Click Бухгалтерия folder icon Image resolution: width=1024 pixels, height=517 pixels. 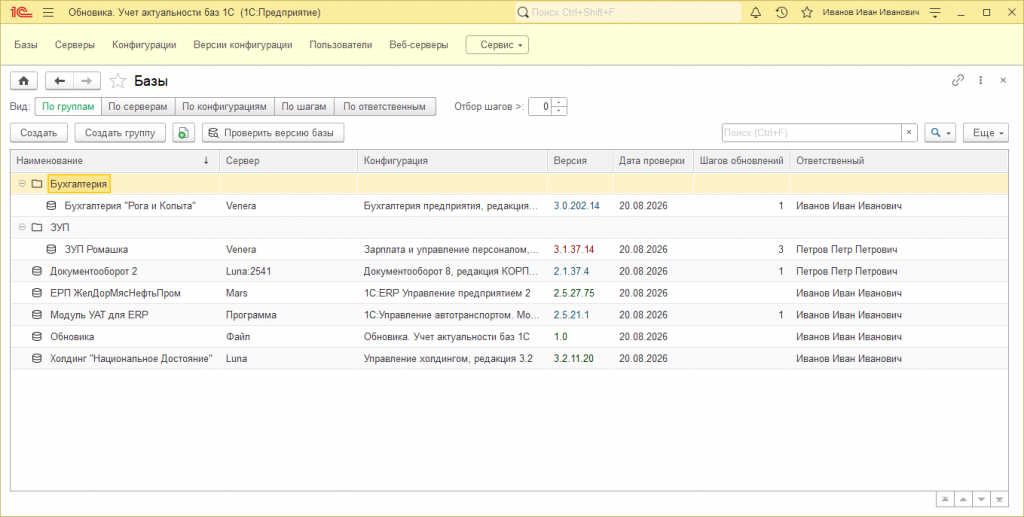pyautogui.click(x=37, y=184)
